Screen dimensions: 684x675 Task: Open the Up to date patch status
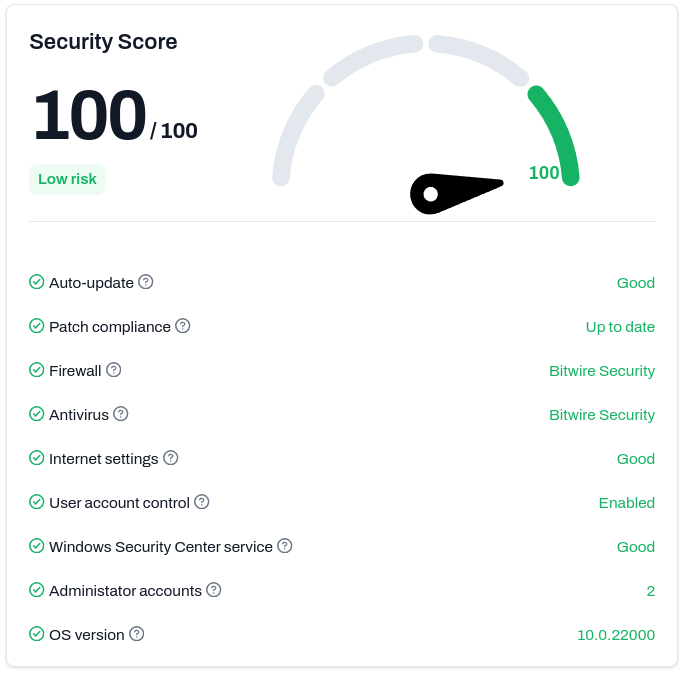tap(620, 327)
